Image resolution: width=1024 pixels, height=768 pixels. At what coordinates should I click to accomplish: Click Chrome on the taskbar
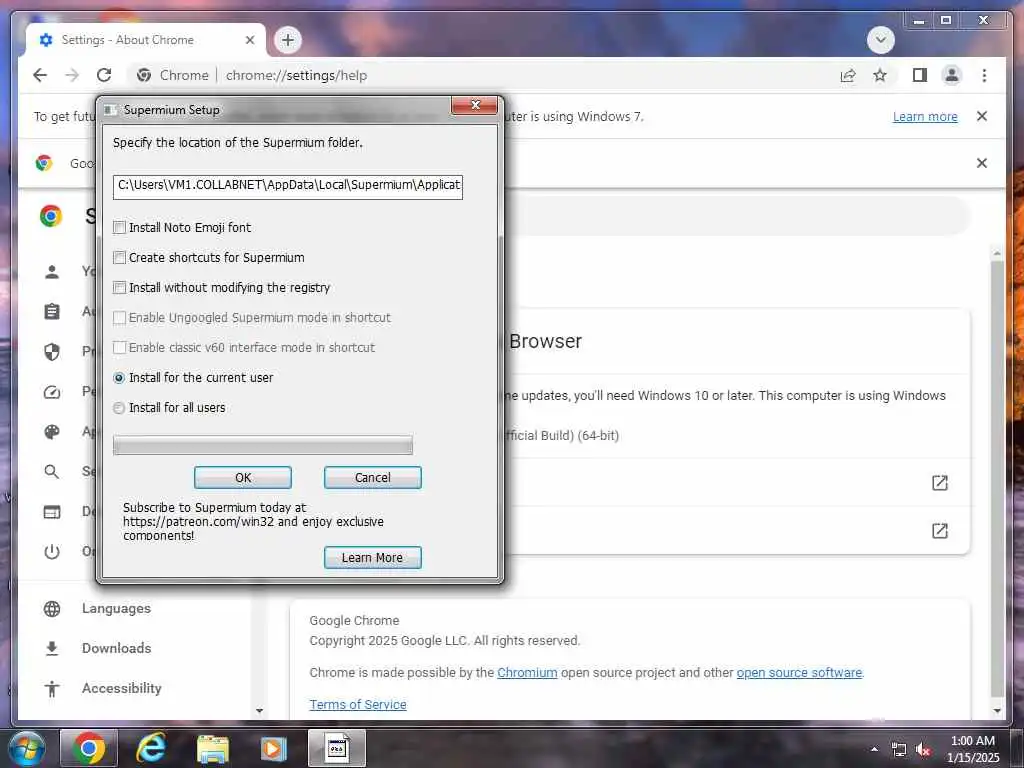[89, 748]
